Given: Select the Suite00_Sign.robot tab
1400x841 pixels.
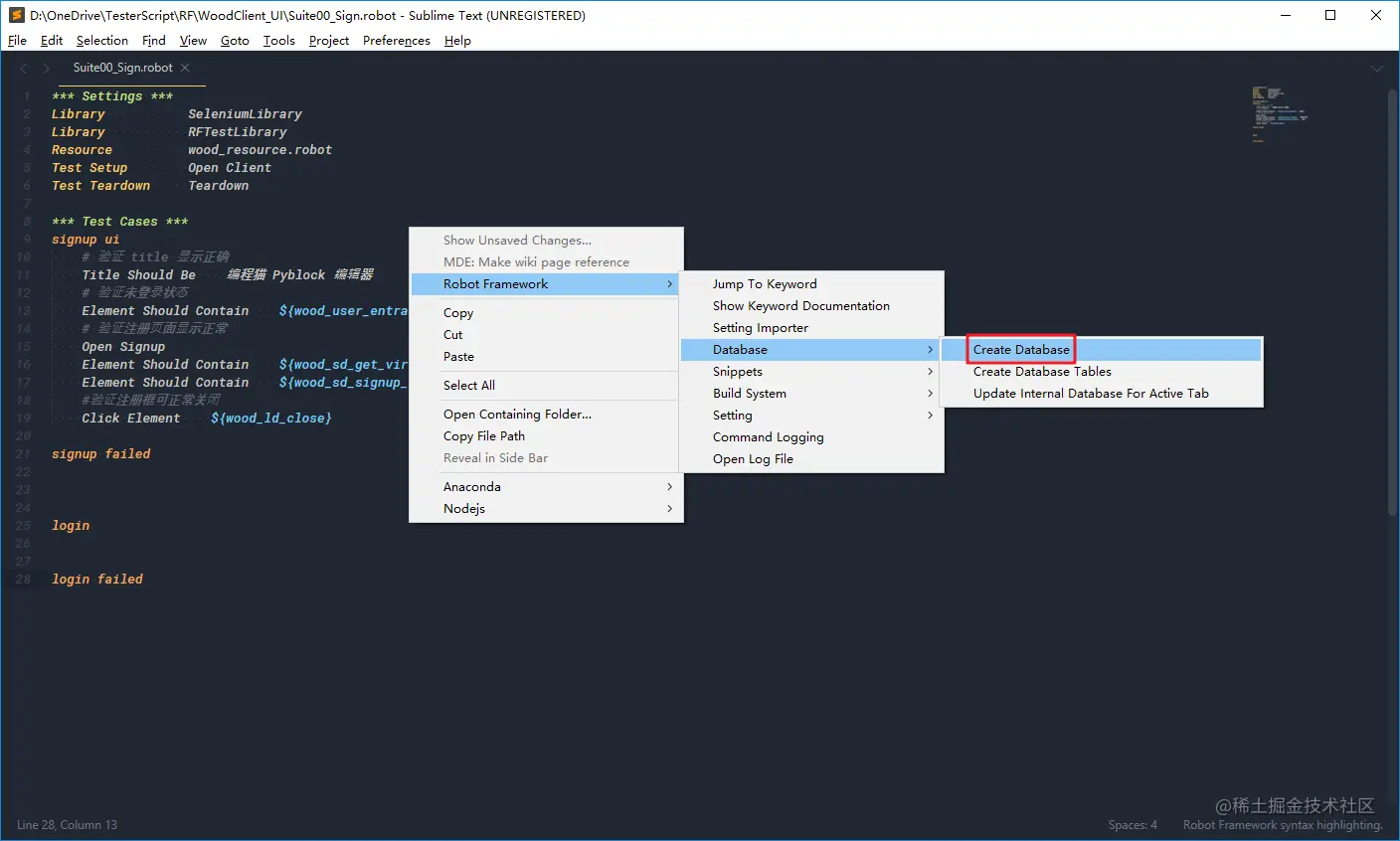Looking at the screenshot, I should pos(122,68).
